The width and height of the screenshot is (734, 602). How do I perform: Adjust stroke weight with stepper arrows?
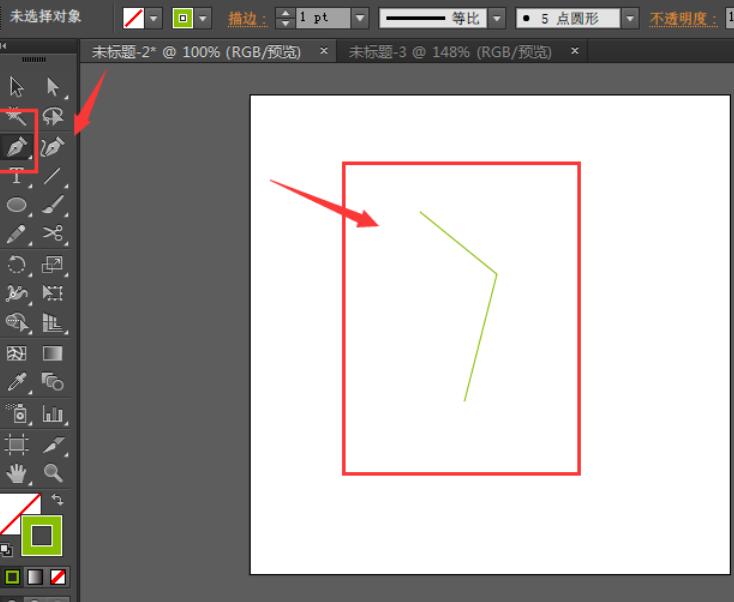(285, 18)
